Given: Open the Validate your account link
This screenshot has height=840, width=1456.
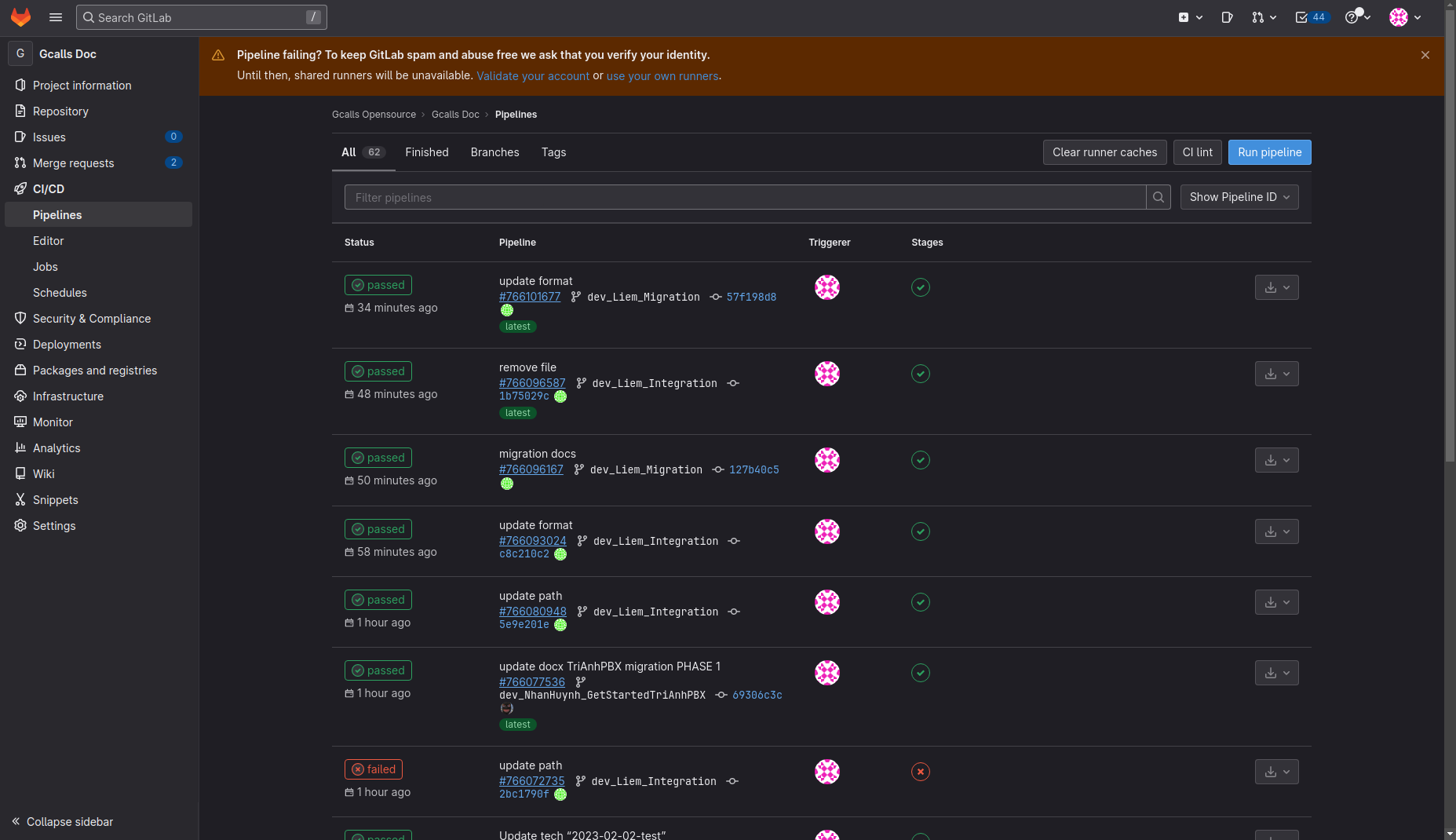Looking at the screenshot, I should pyautogui.click(x=532, y=76).
